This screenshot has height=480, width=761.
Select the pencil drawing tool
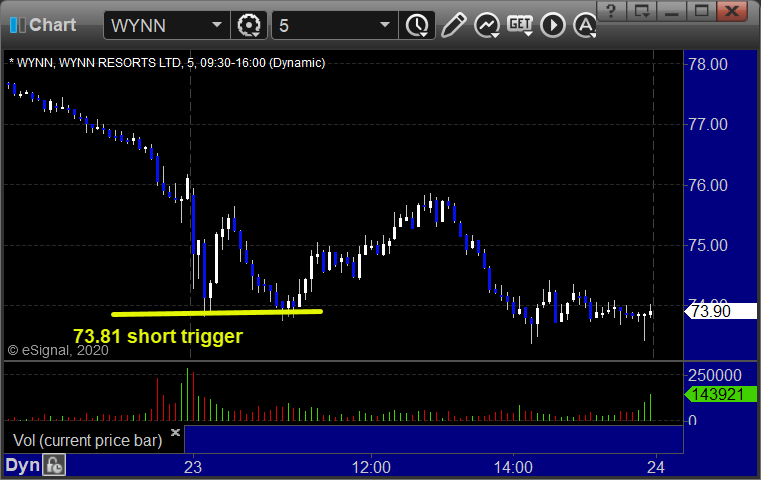tap(454, 25)
